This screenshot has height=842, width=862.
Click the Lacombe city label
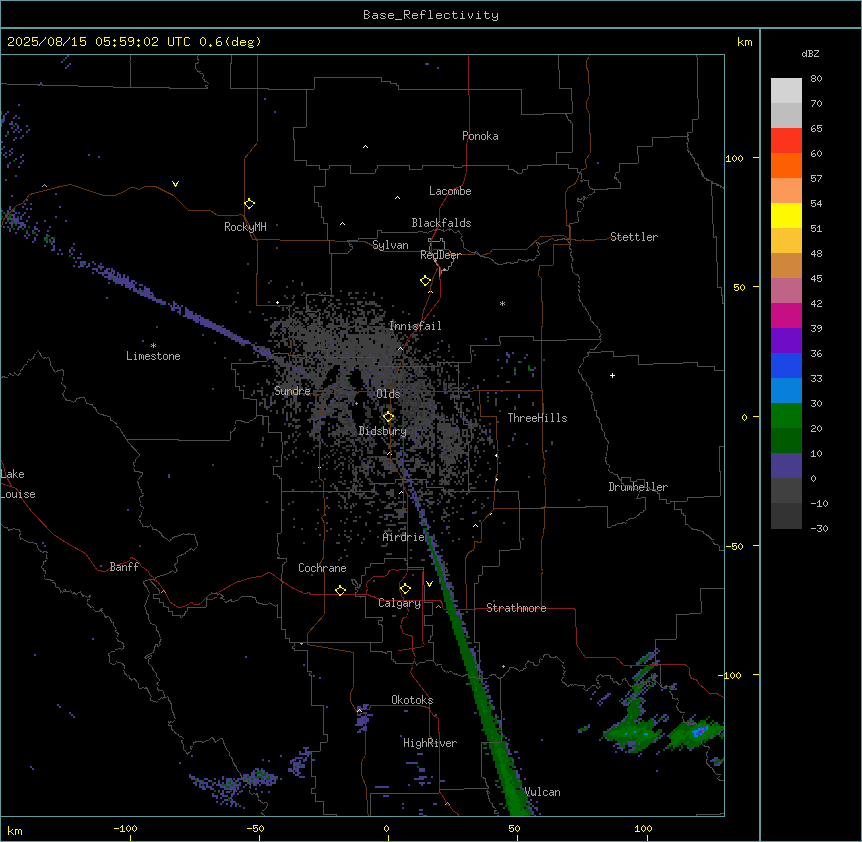pos(450,191)
